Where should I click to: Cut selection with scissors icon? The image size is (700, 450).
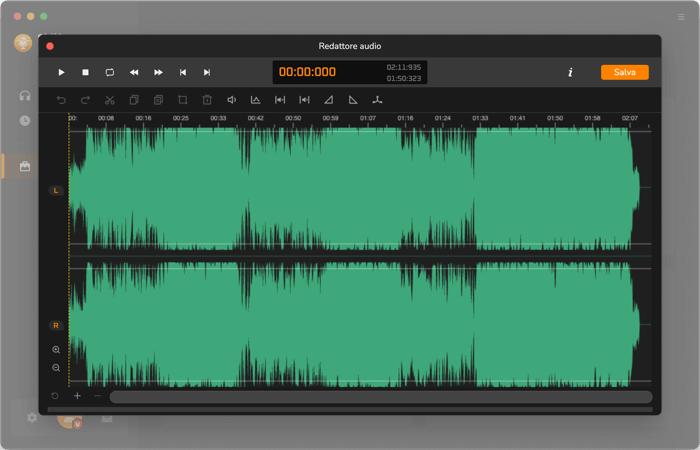(109, 100)
